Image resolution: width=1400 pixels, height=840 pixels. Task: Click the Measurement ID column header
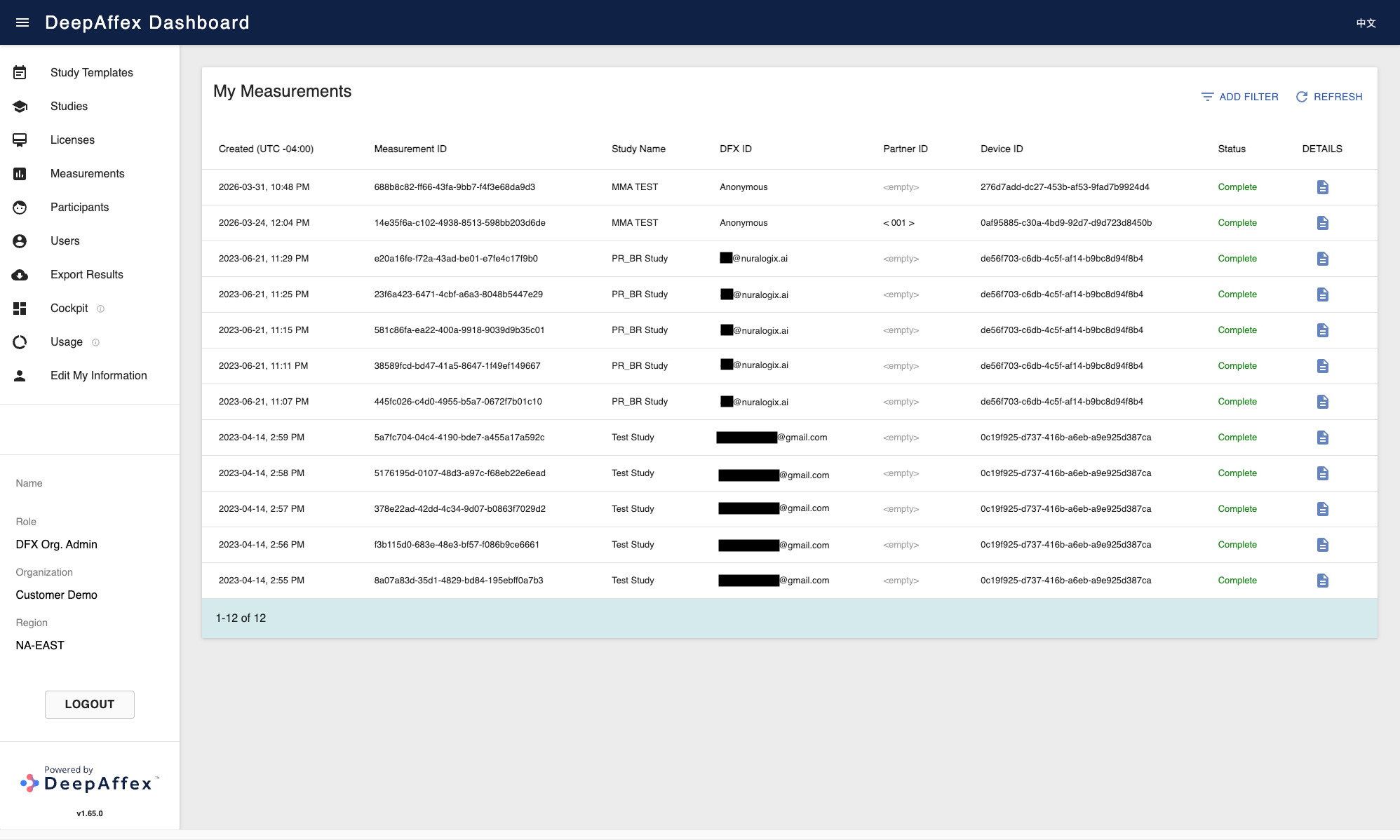(410, 149)
